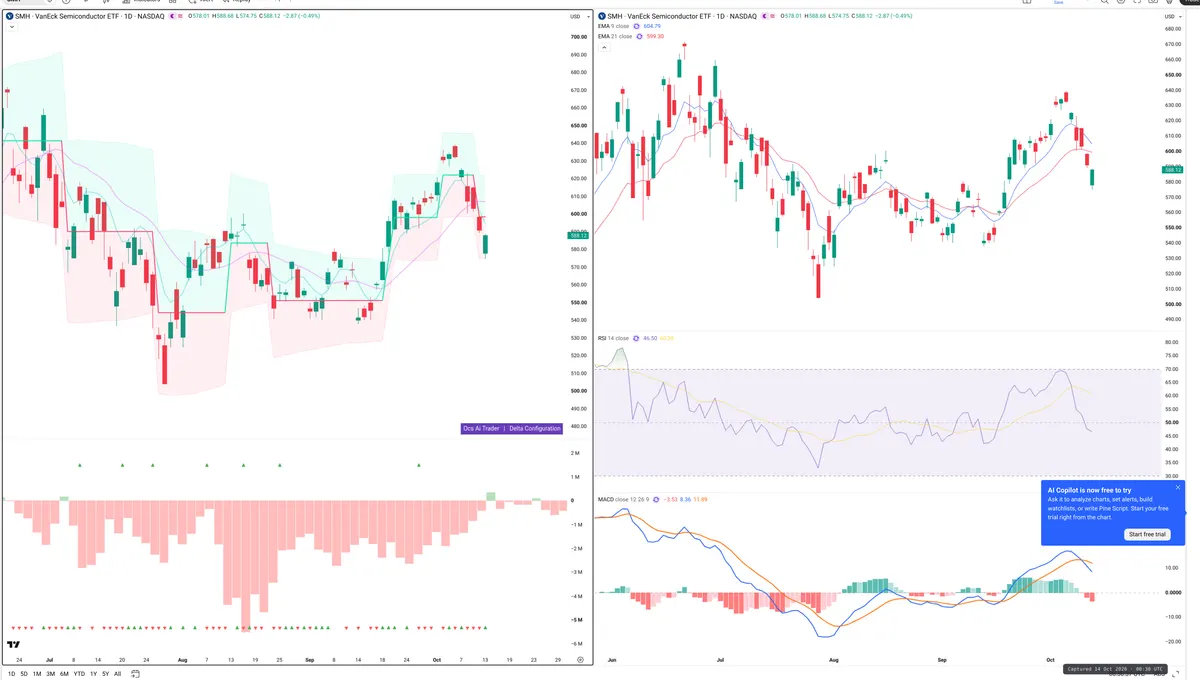Image resolution: width=1200 pixels, height=680 pixels.
Task: Click the Start free trial button
Action: 1148,534
